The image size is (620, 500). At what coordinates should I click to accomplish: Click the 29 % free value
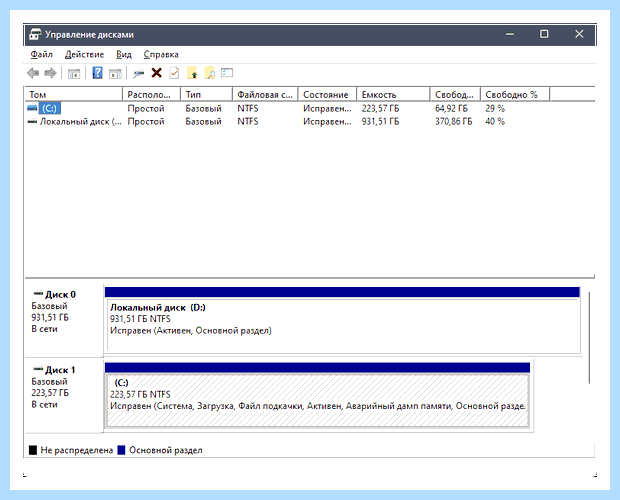(495, 108)
